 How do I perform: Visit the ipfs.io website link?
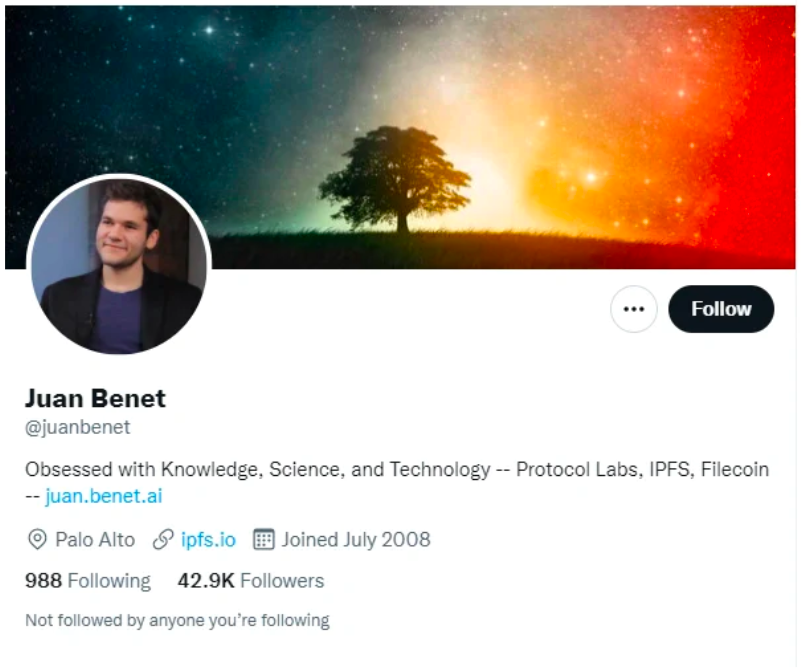click(208, 540)
